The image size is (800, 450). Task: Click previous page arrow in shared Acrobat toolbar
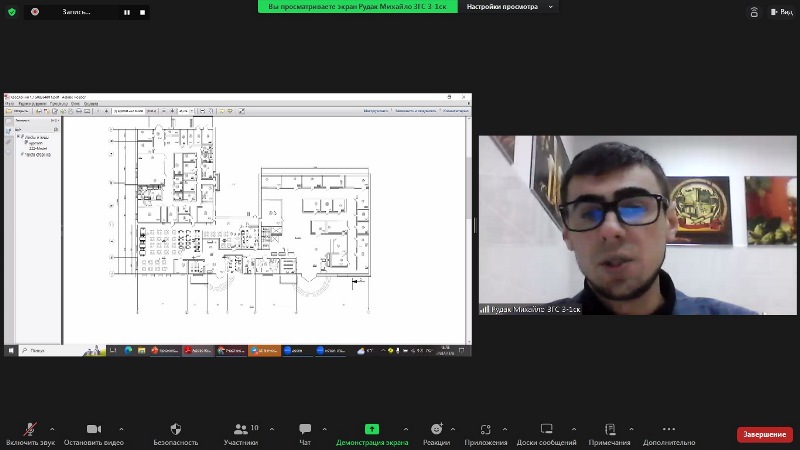point(98,111)
